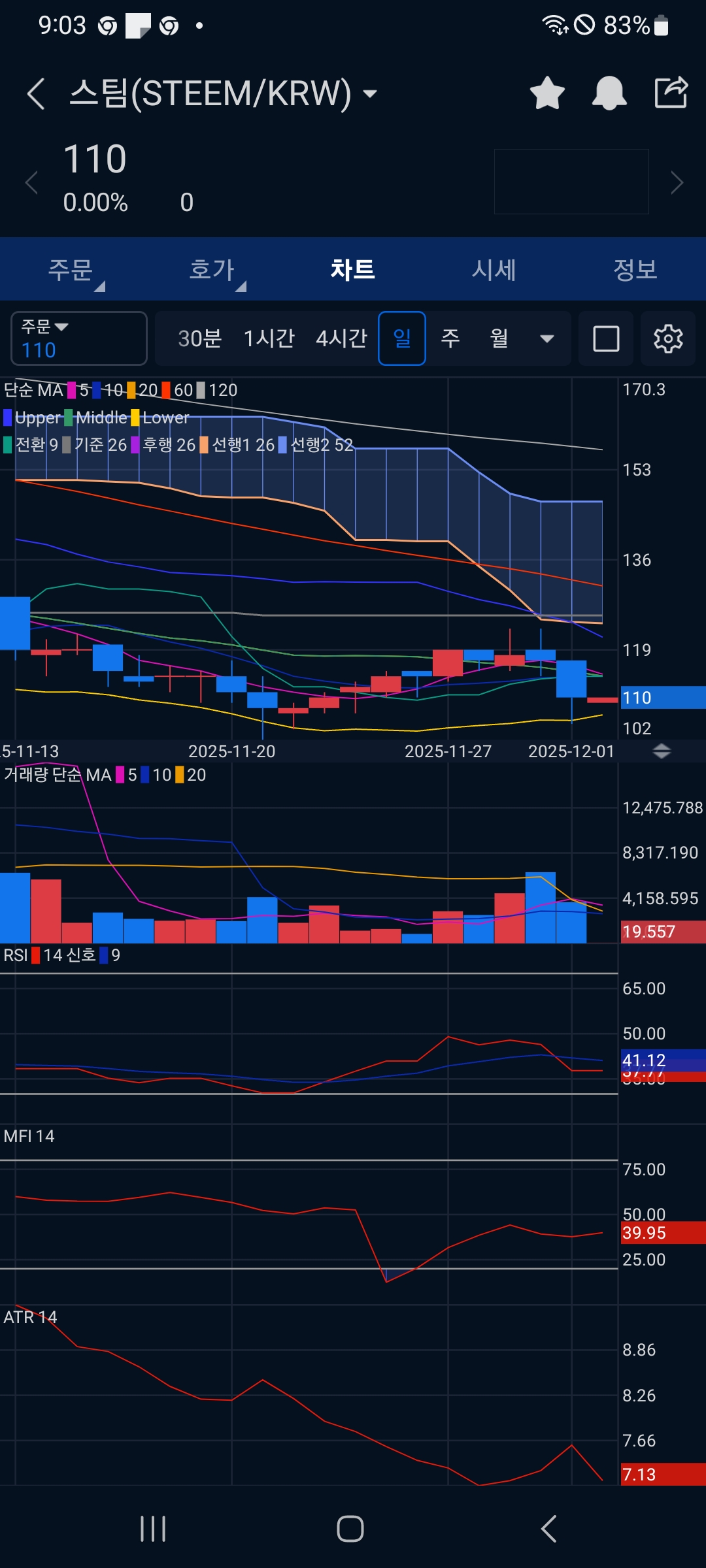Open the 시세 tab
The image size is (706, 1568).
click(x=494, y=269)
